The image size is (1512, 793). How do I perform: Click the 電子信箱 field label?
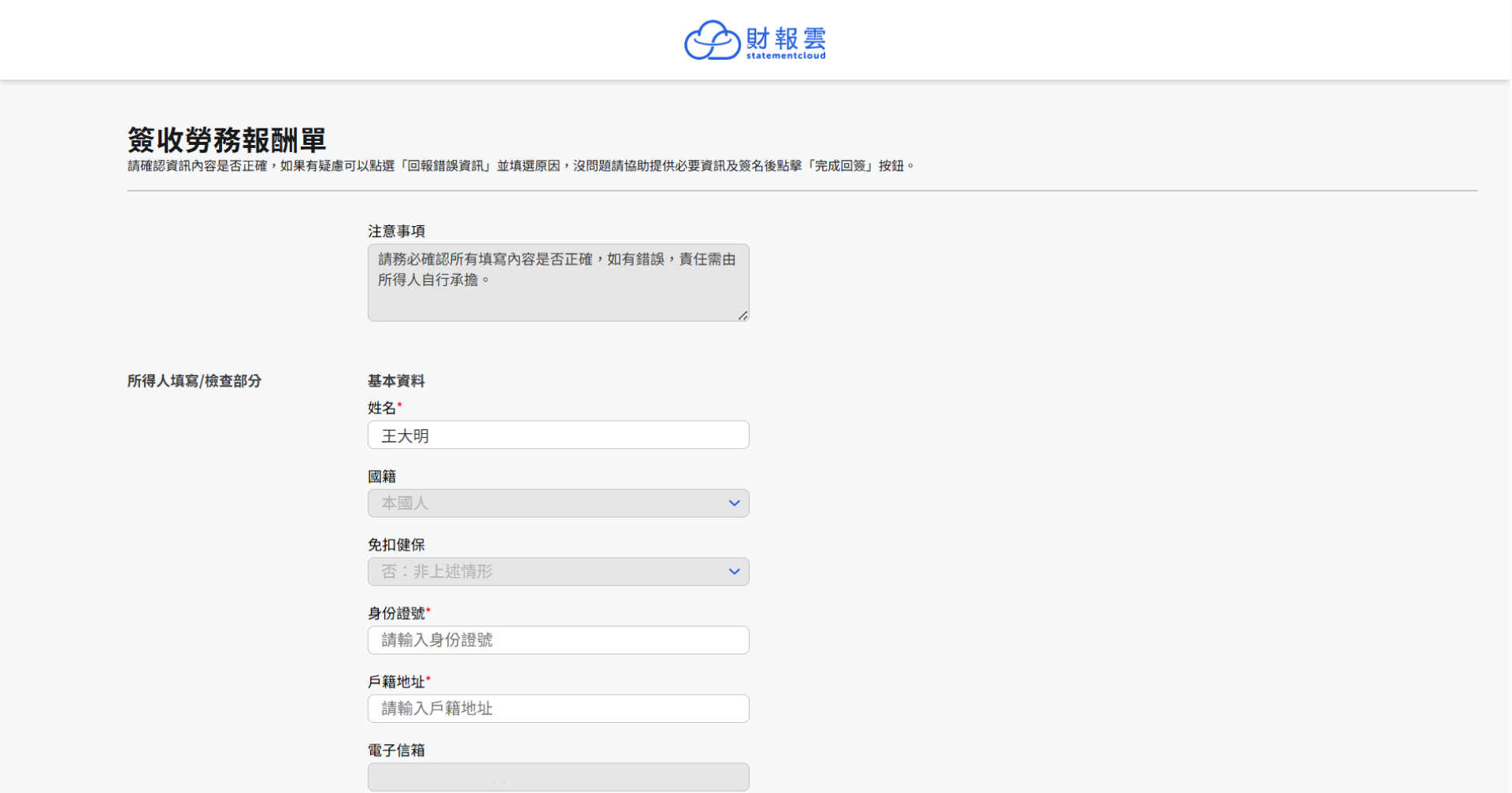point(396,750)
